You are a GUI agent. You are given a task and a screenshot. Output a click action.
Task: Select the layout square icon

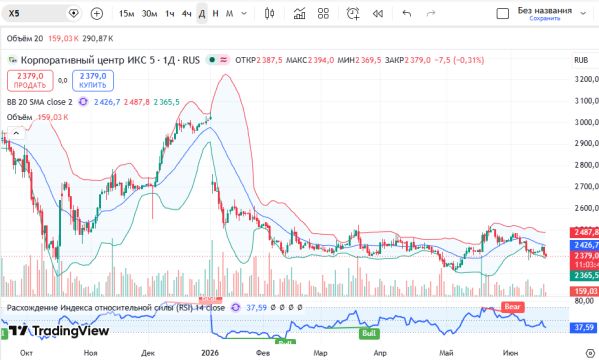tap(503, 14)
